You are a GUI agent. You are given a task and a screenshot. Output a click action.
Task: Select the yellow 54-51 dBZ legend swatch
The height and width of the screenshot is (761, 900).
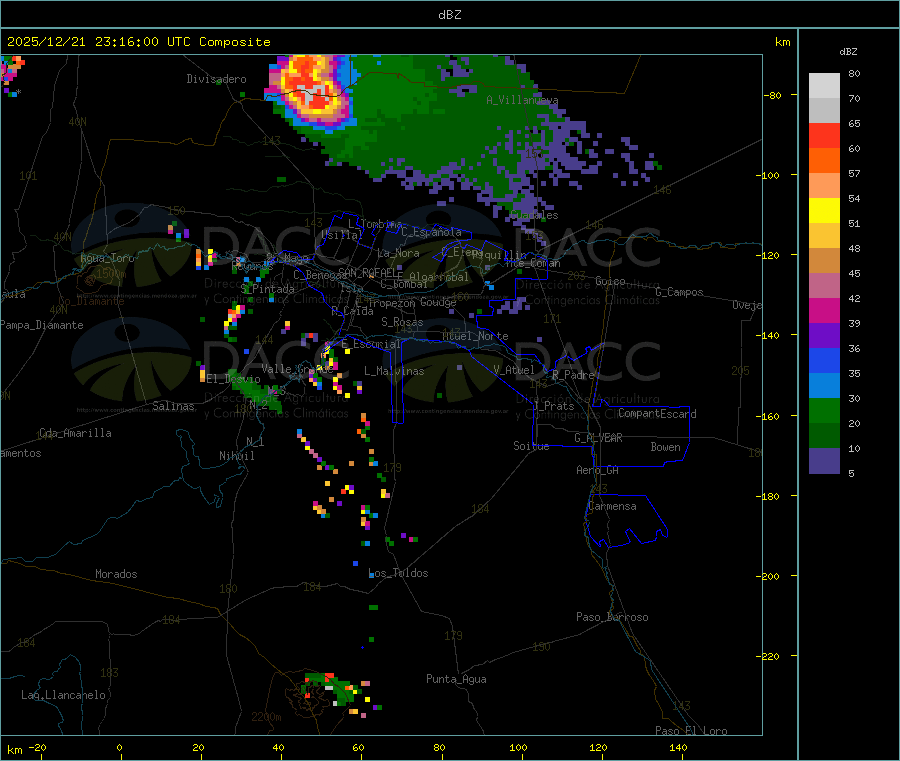[824, 211]
